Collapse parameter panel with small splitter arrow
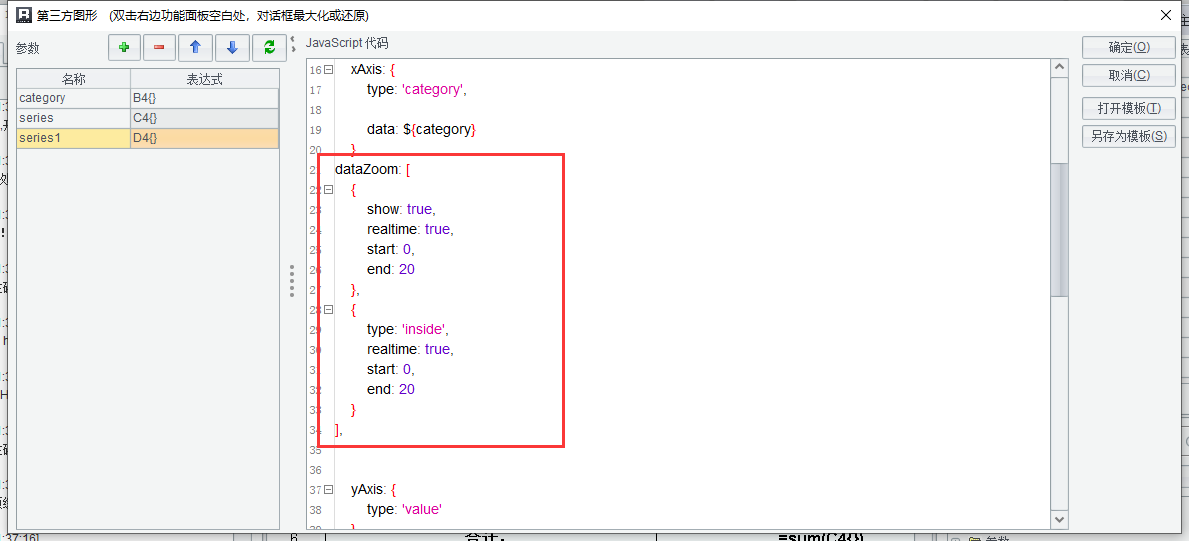The image size is (1189, 541). (x=293, y=44)
